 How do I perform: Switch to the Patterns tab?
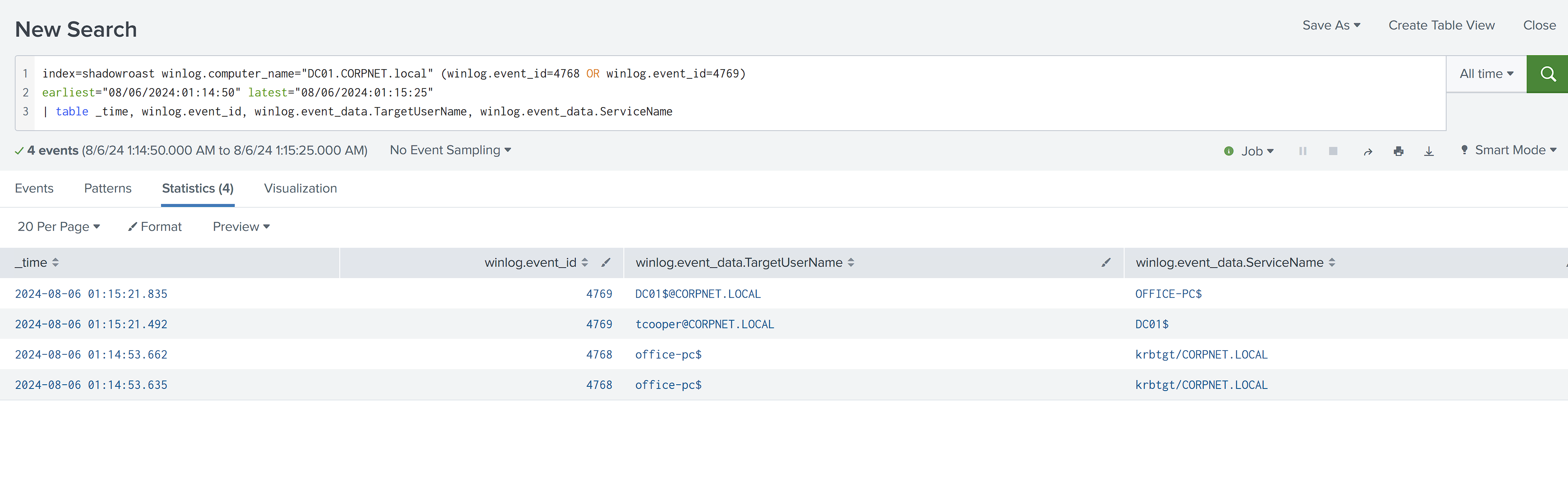pos(108,189)
